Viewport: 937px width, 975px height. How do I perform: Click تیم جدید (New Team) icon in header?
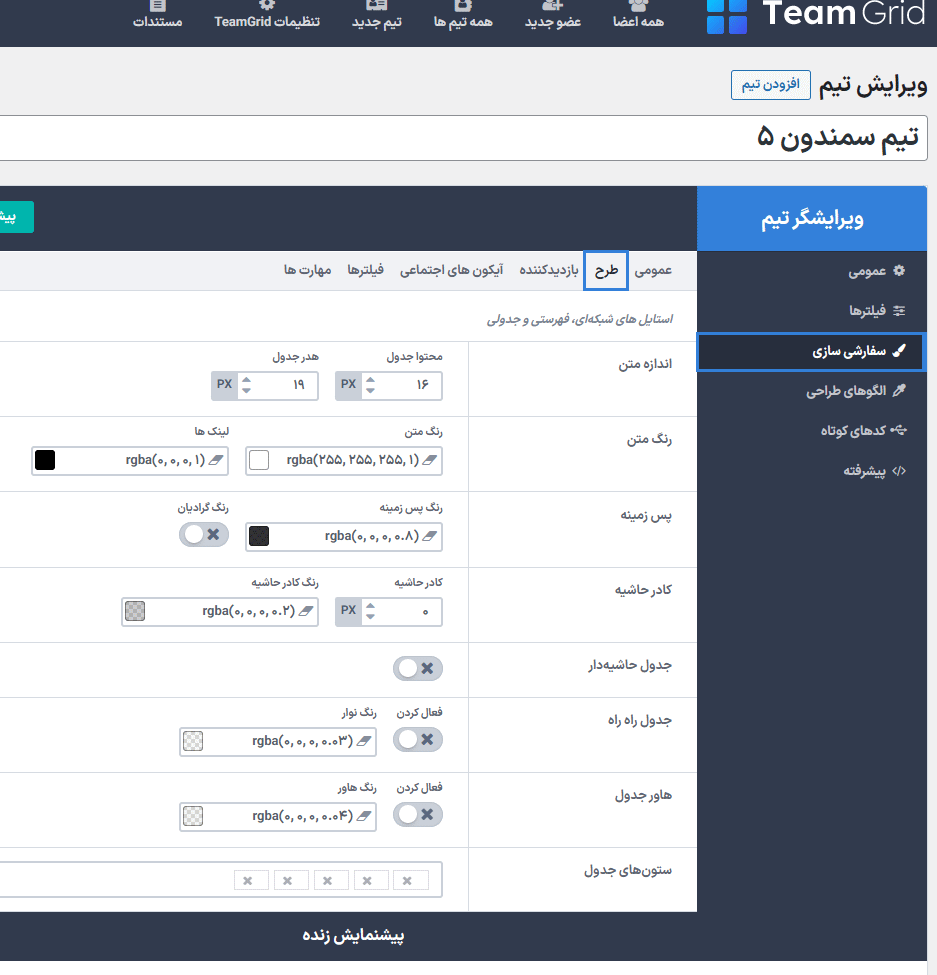click(x=377, y=6)
